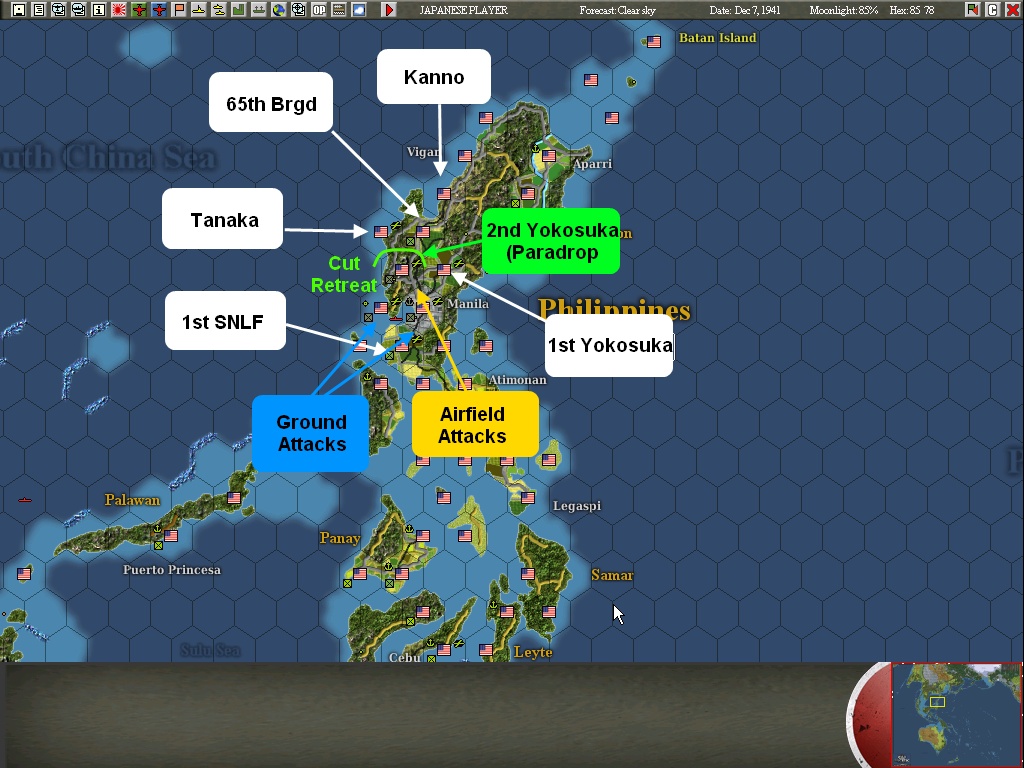Viewport: 1024px width, 768px height.
Task: Click the green-red flag icon top right
Action: click(x=973, y=10)
